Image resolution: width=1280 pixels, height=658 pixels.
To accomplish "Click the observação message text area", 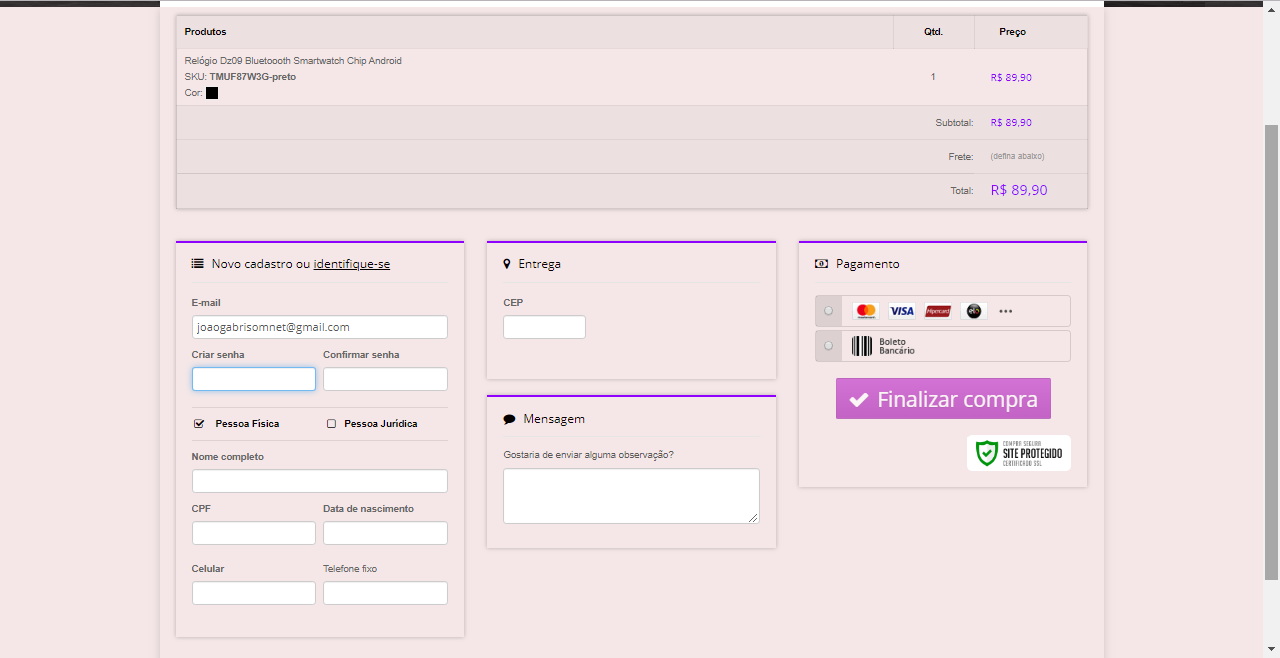I will 631,496.
